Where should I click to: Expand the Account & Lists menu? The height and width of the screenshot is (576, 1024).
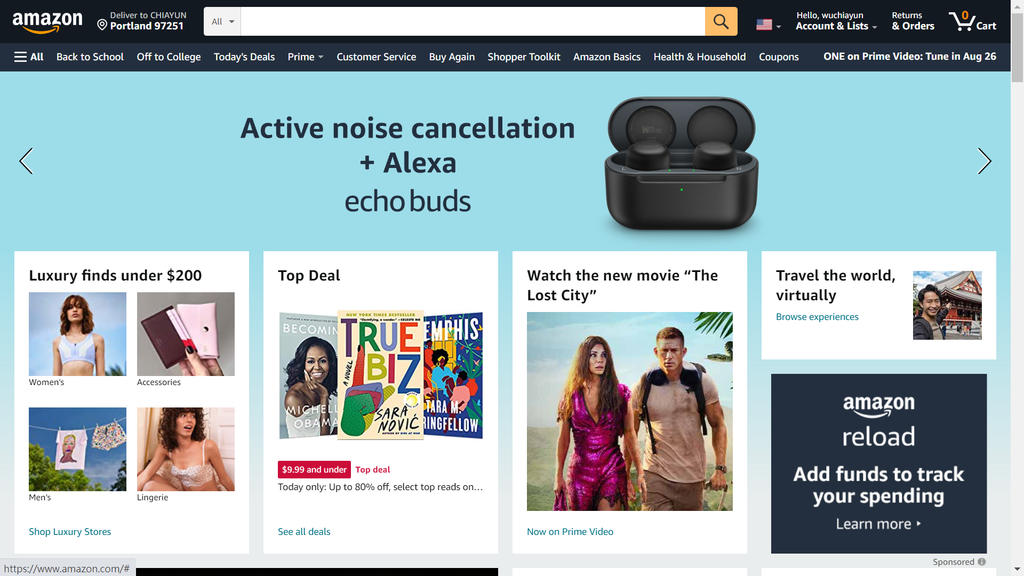click(836, 21)
